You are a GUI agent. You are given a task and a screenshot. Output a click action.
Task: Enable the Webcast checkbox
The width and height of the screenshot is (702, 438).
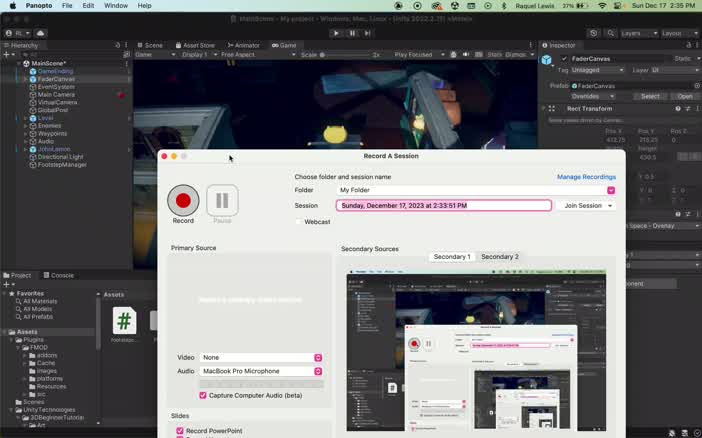click(298, 222)
